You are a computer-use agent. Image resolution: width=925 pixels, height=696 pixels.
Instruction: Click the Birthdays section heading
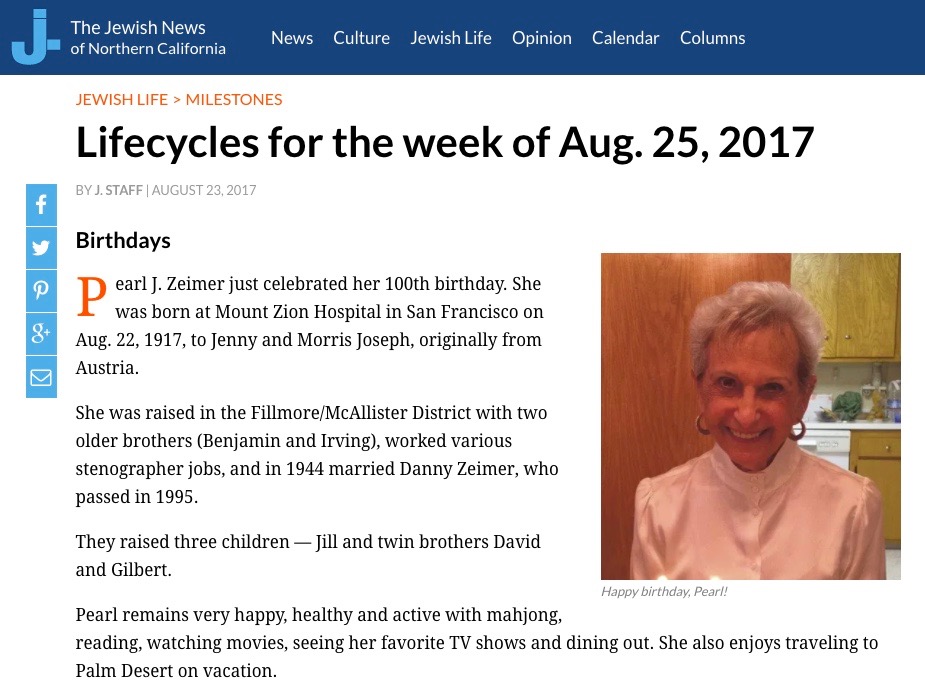tap(123, 241)
